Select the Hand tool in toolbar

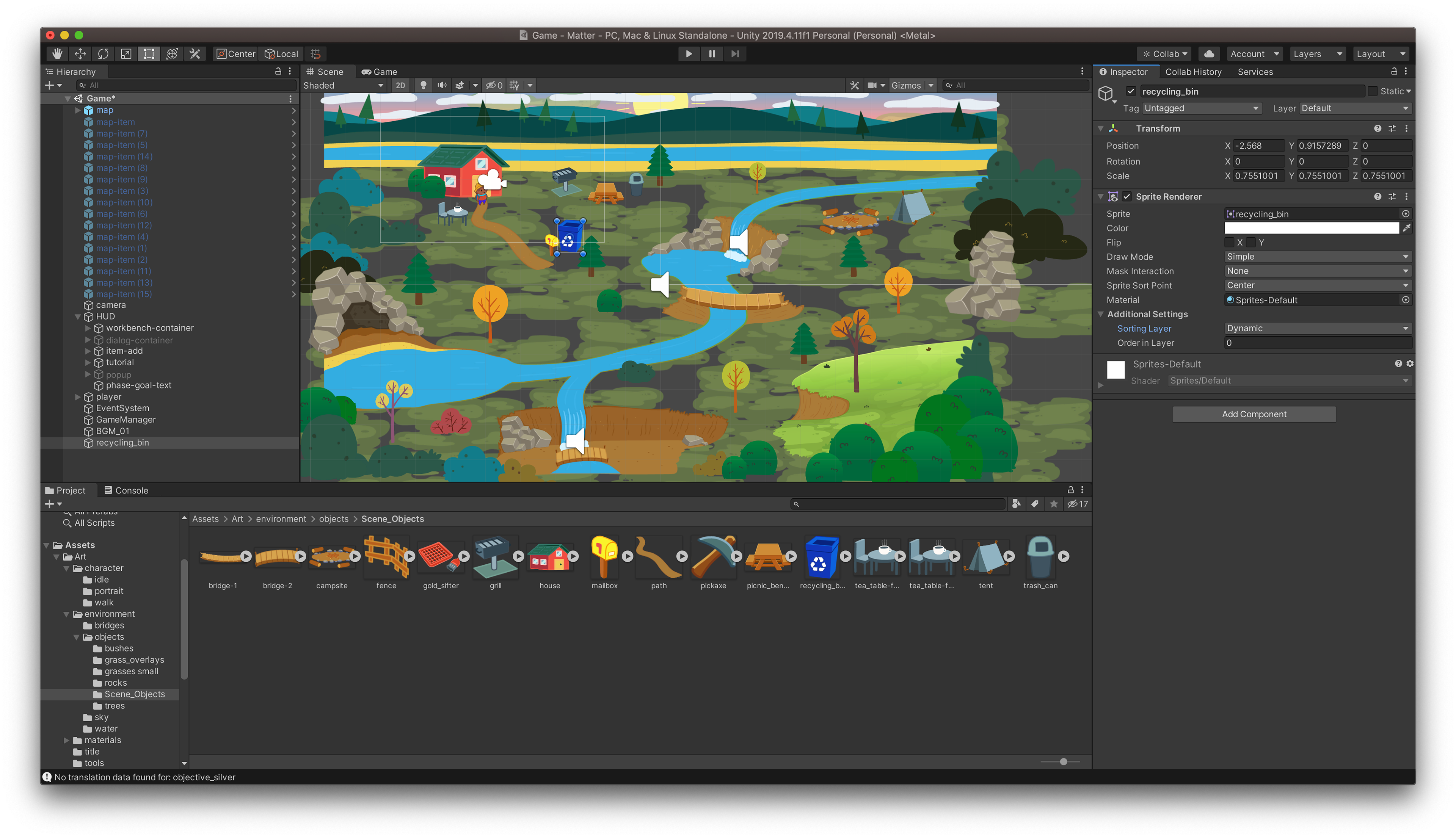(57, 53)
